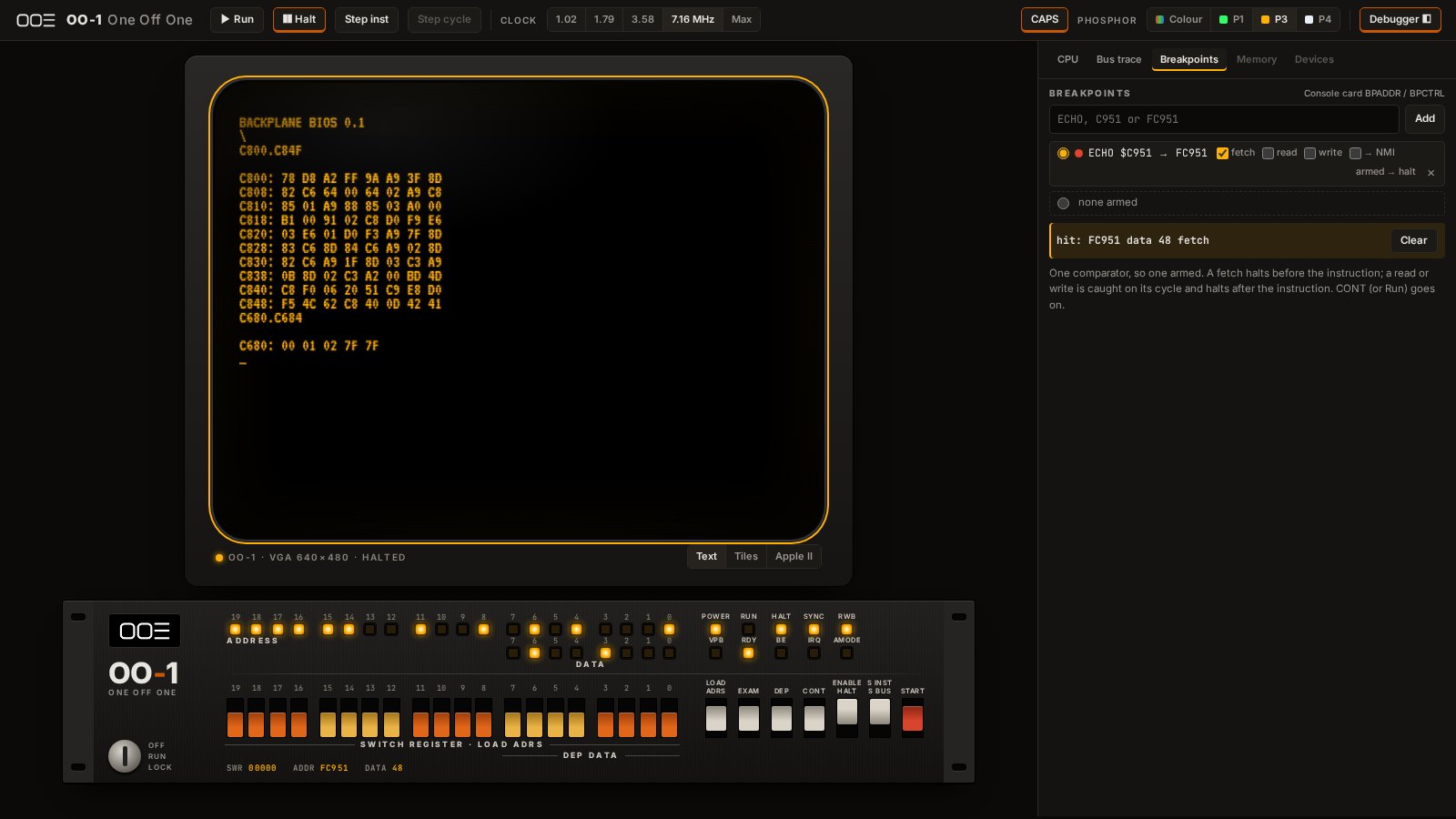Viewport: 1456px width, 819px height.
Task: Open the Memory tab
Action: click(x=1256, y=59)
